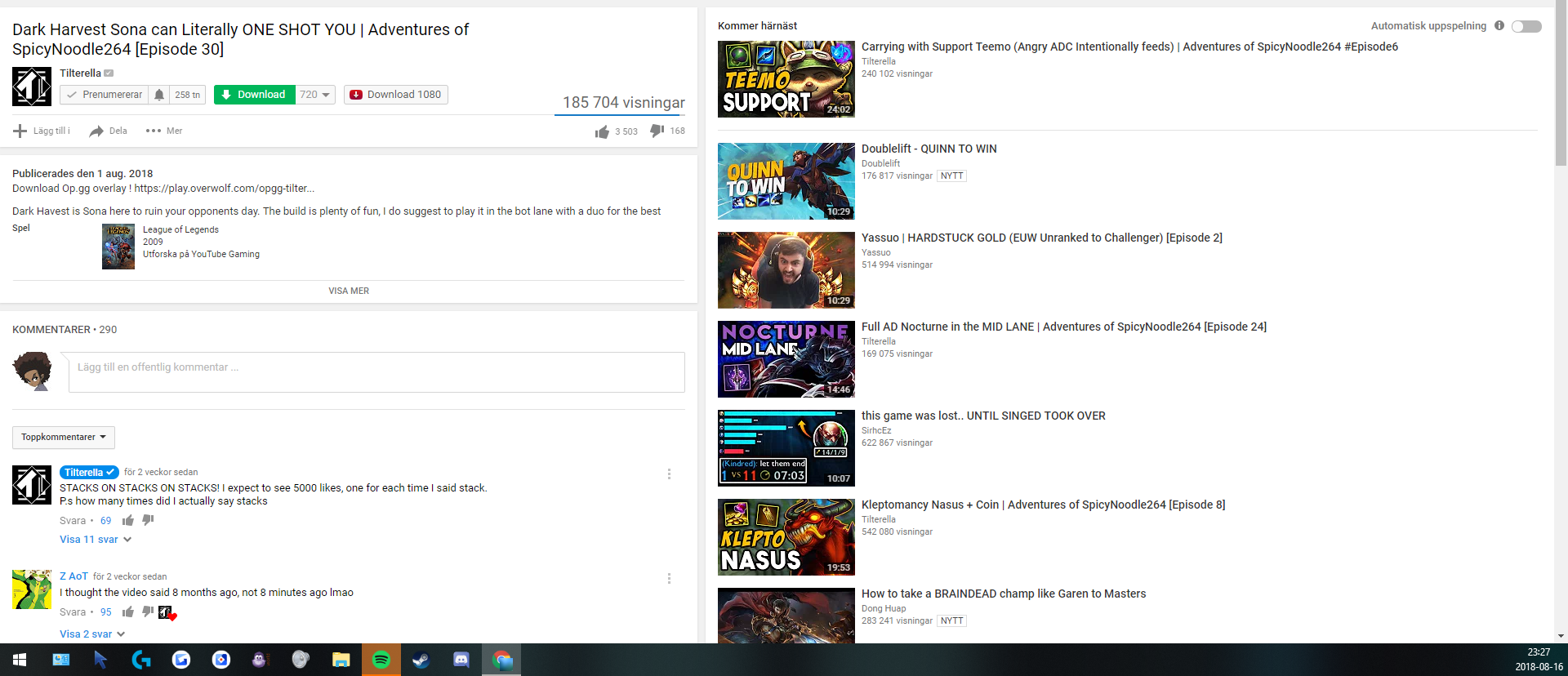Open the Singed took over video thumbnail
This screenshot has width=1568, height=676.
[x=786, y=448]
